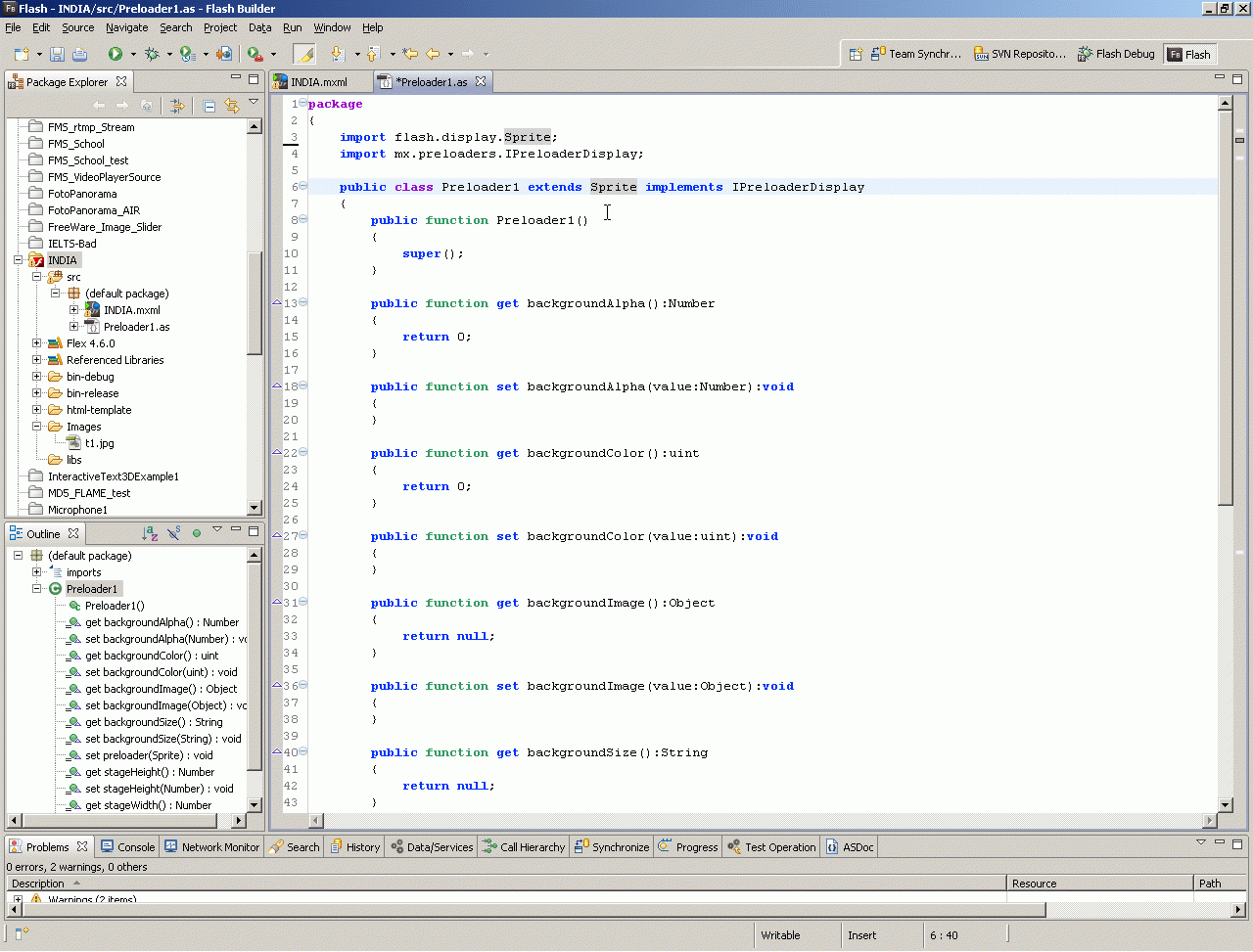Viewport: 1253px width, 952px height.
Task: Click the Save disk icon in toolbar
Action: click(x=57, y=55)
